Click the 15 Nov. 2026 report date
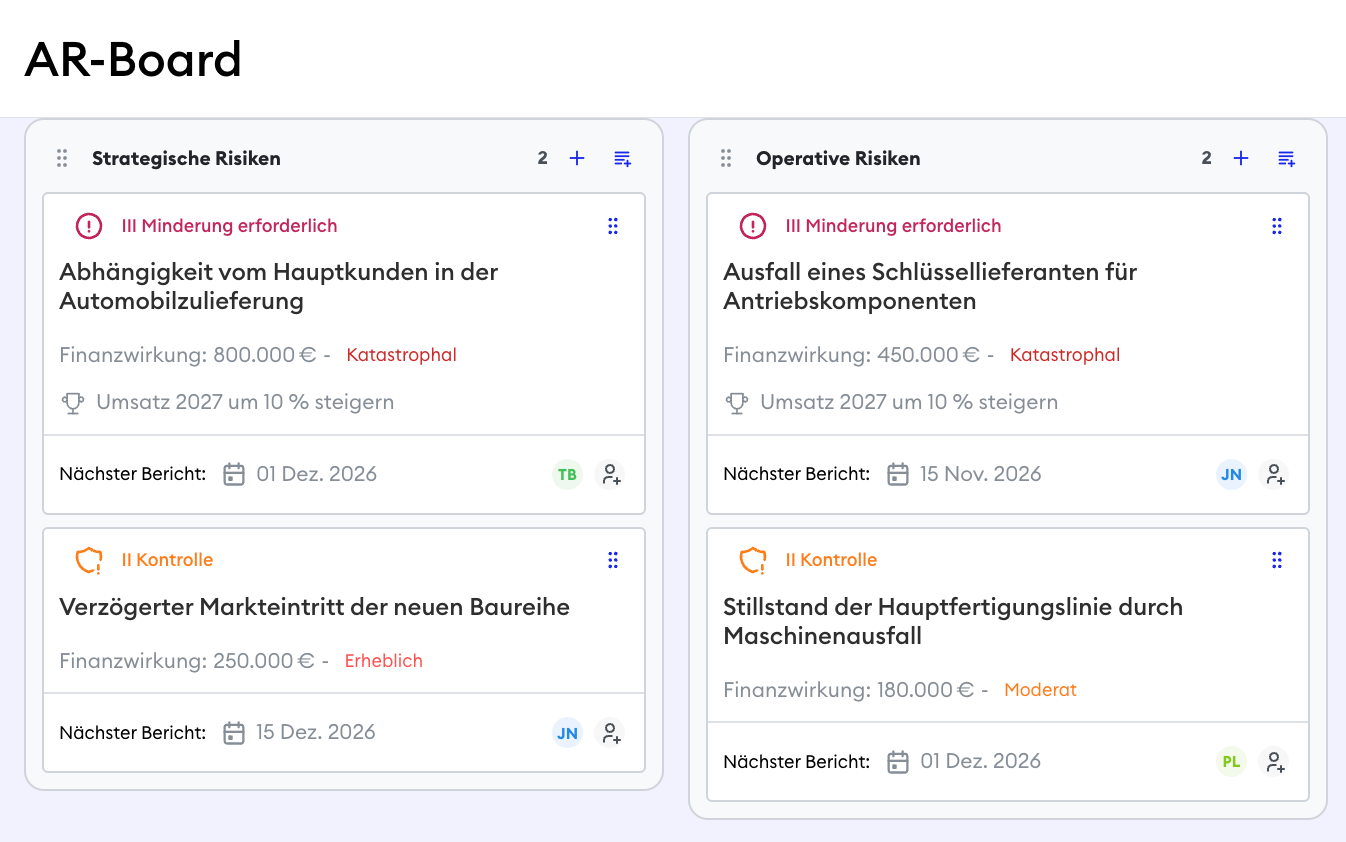The image size is (1346, 842). [x=981, y=474]
